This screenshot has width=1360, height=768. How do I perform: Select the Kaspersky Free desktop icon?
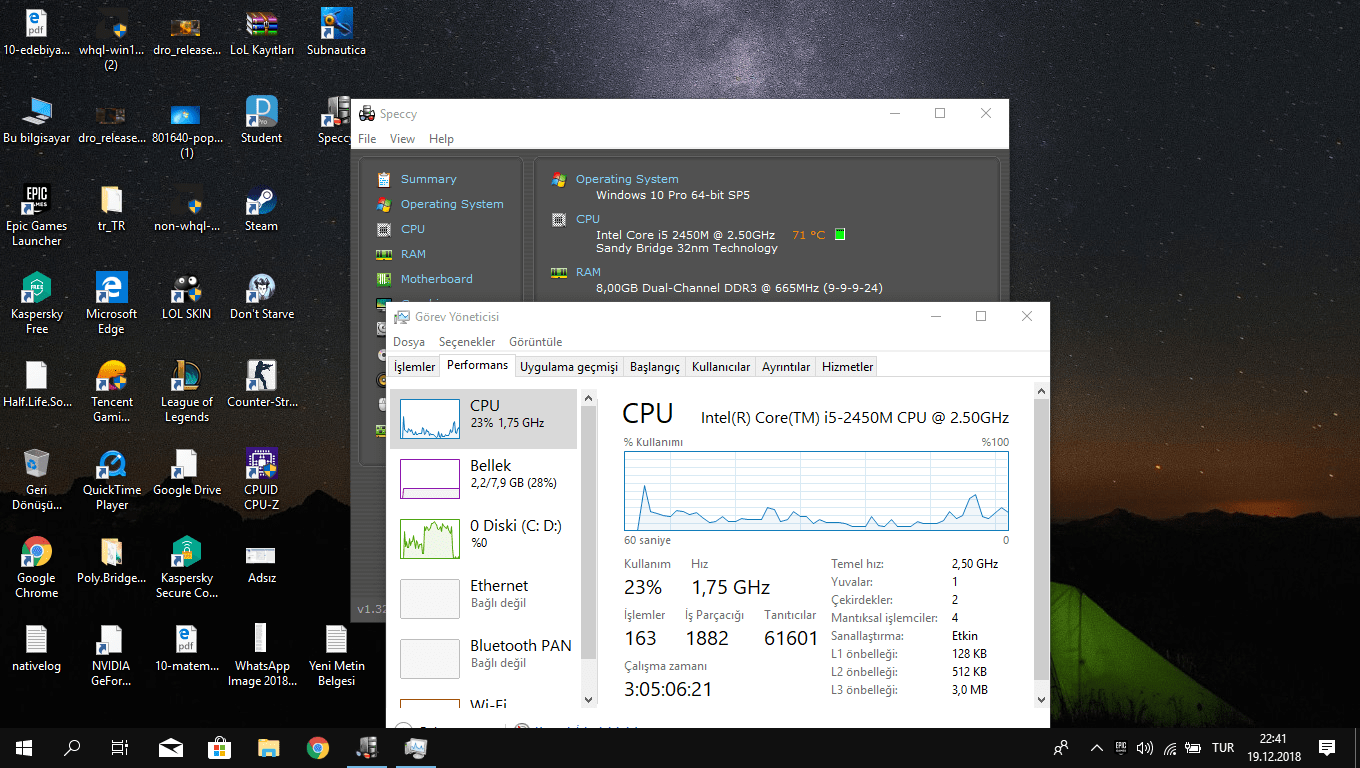pos(37,304)
